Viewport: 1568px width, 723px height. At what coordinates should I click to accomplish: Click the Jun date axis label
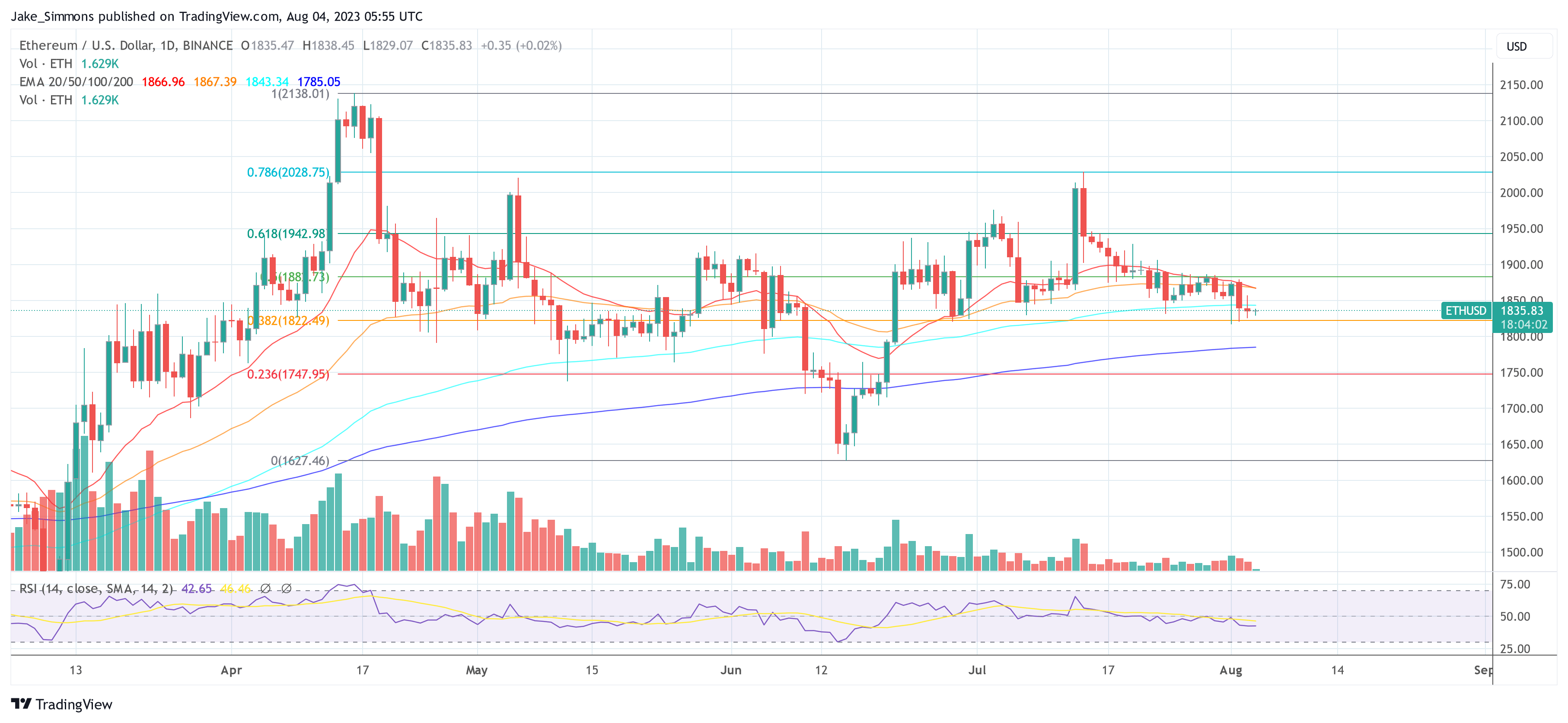click(731, 670)
